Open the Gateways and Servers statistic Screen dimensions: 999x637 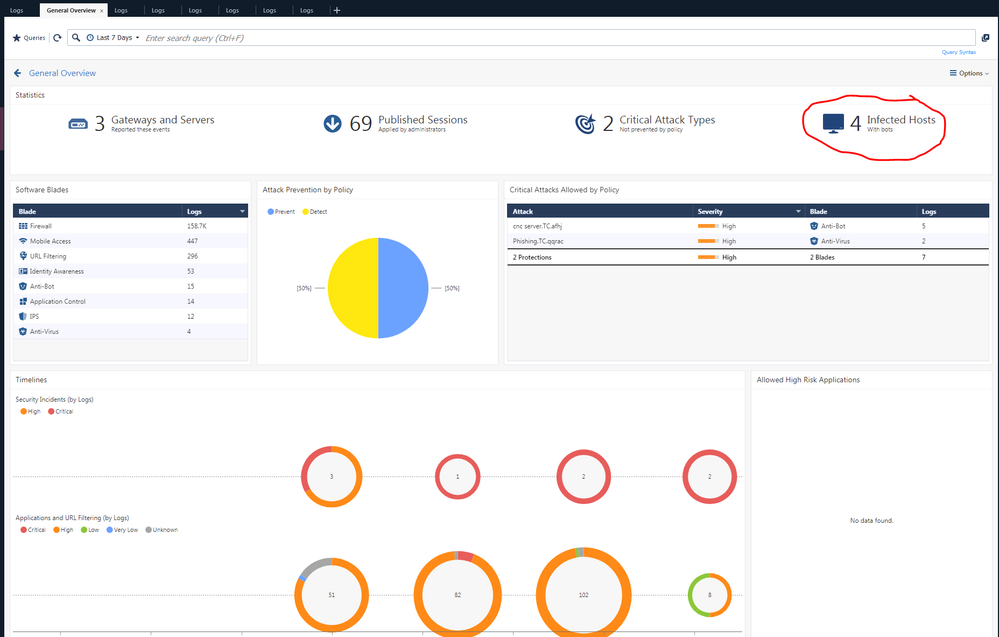coord(141,124)
